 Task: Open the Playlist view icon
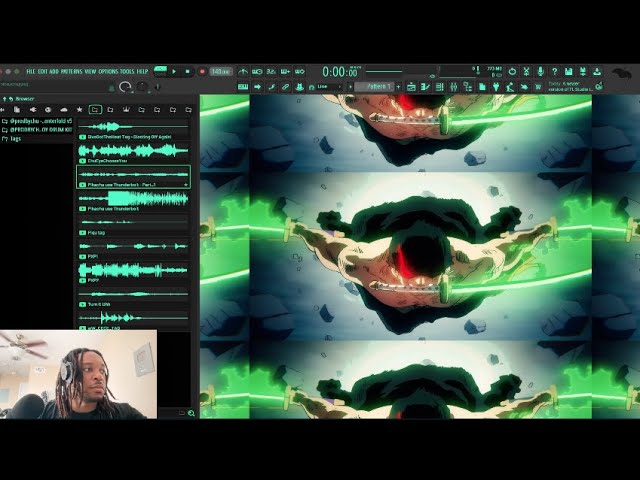pos(411,87)
